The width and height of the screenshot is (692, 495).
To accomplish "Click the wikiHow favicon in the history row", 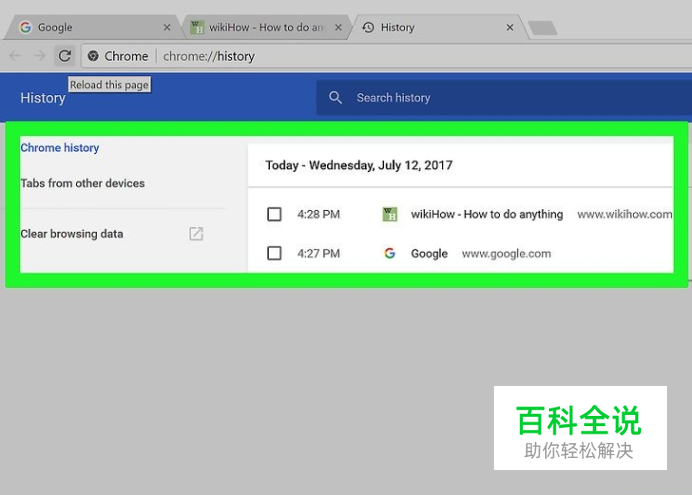I will [x=390, y=214].
